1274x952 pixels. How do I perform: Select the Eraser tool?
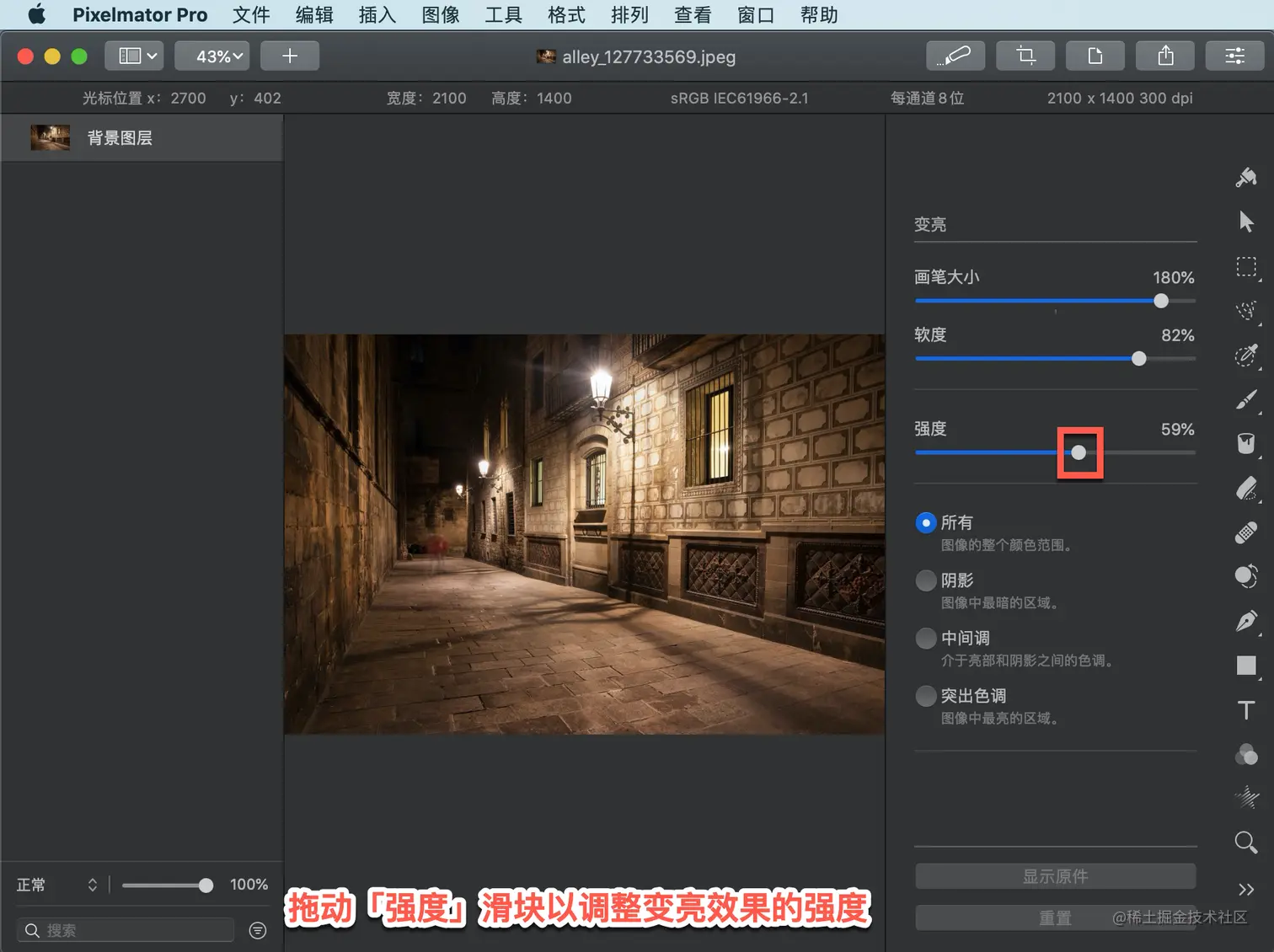(1246, 488)
